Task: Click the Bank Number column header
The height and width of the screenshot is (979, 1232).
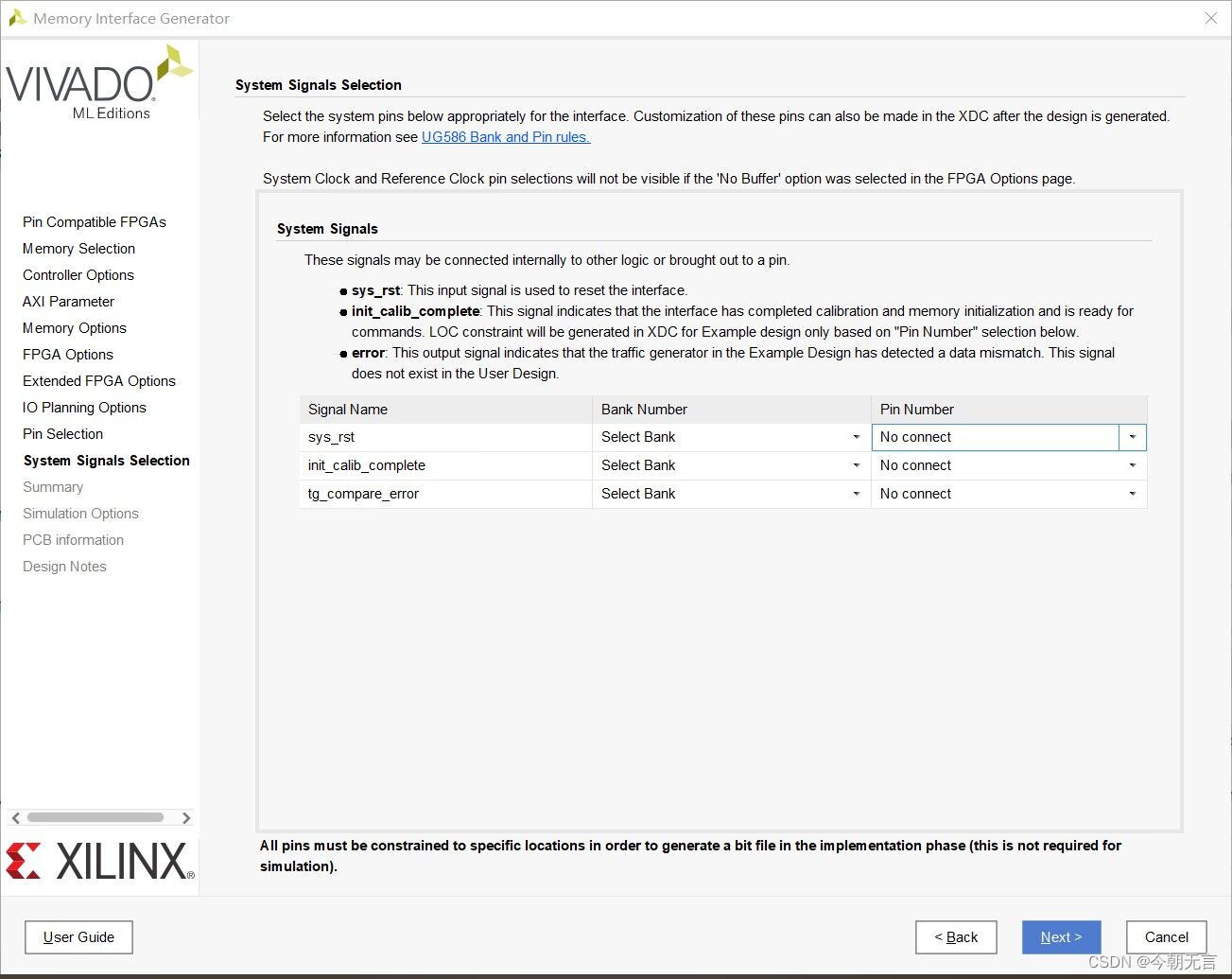Action: pos(731,410)
